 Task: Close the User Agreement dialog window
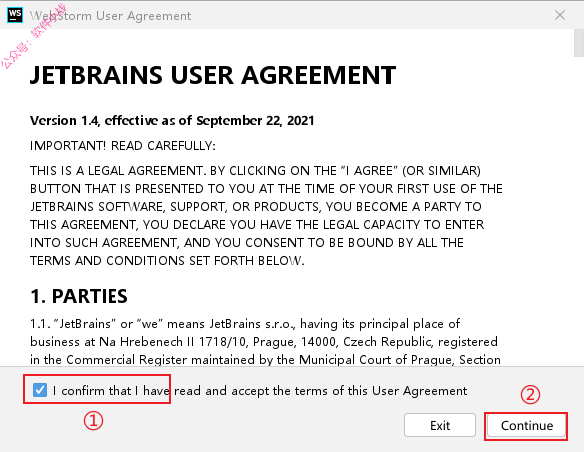pos(560,15)
